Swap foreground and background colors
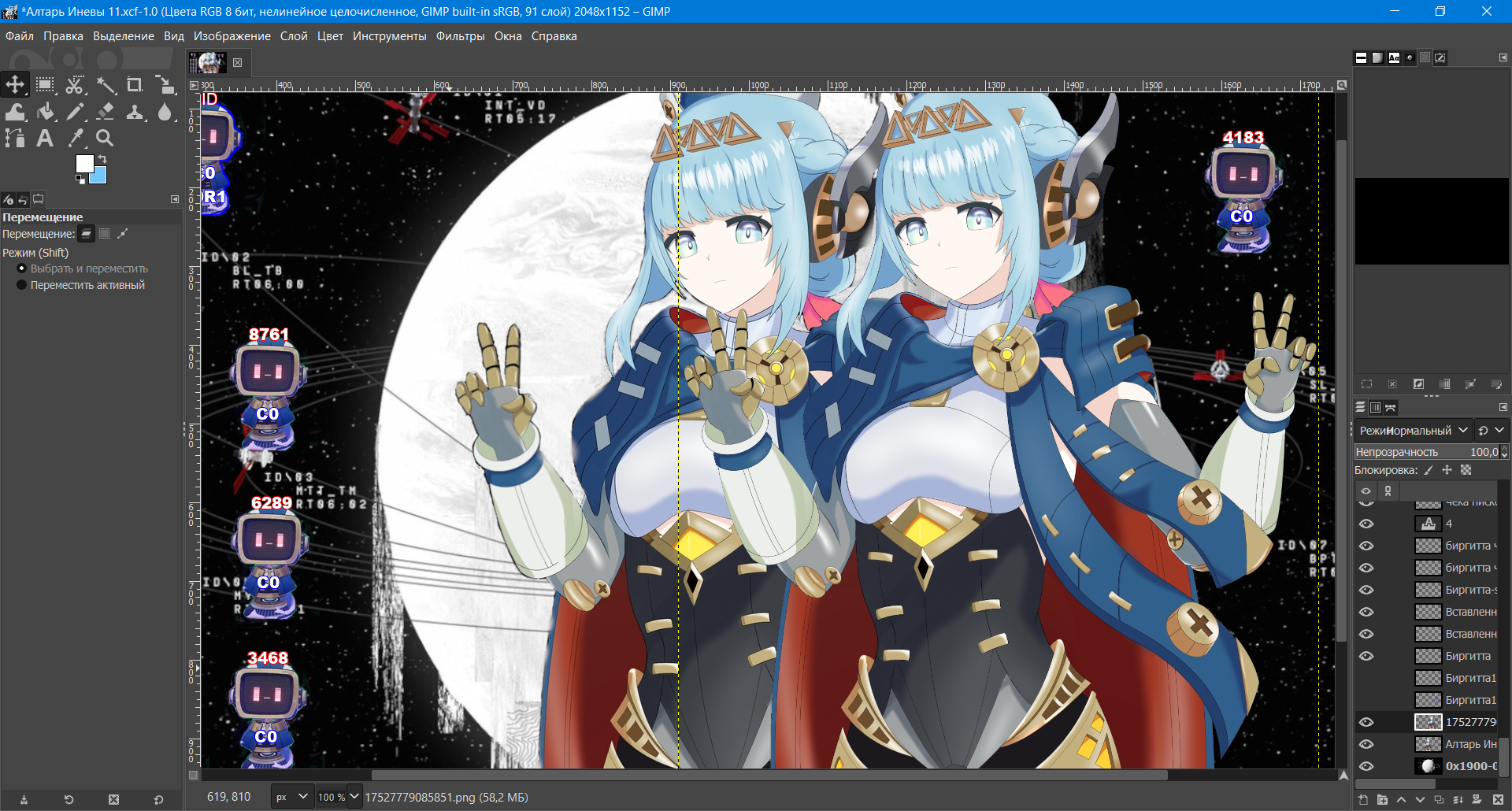The image size is (1512, 811). click(x=102, y=159)
